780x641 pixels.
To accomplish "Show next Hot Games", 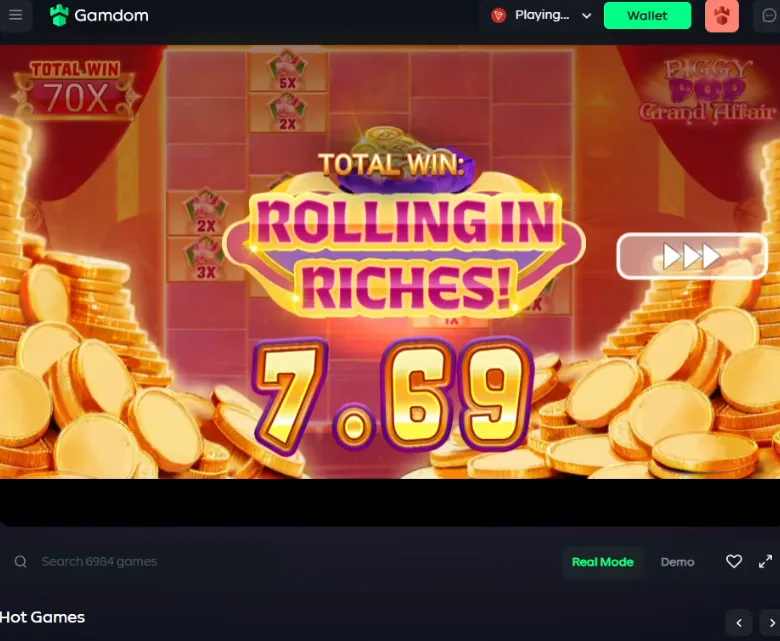I will click(772, 623).
